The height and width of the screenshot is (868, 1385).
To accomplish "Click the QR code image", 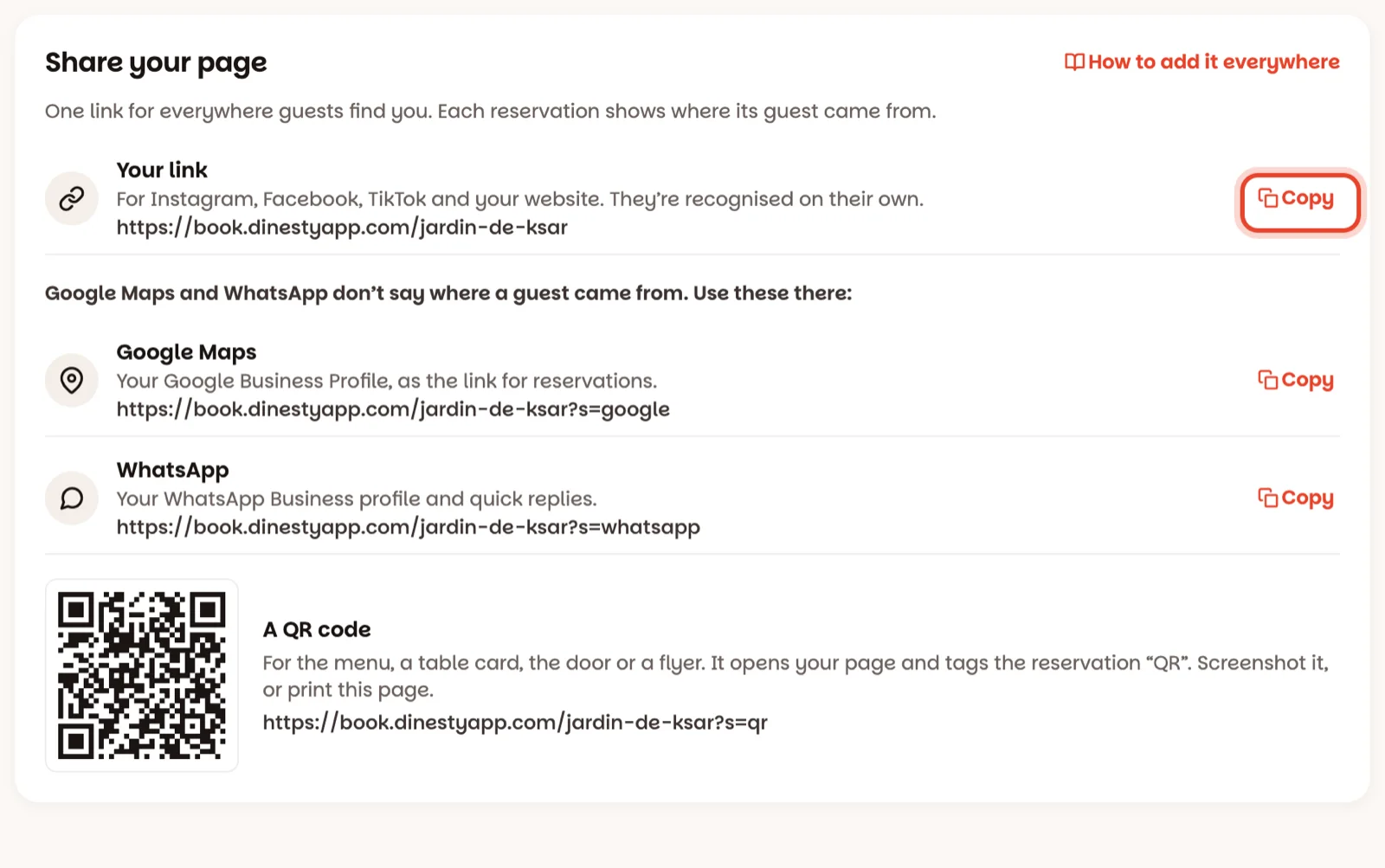I will pos(142,675).
